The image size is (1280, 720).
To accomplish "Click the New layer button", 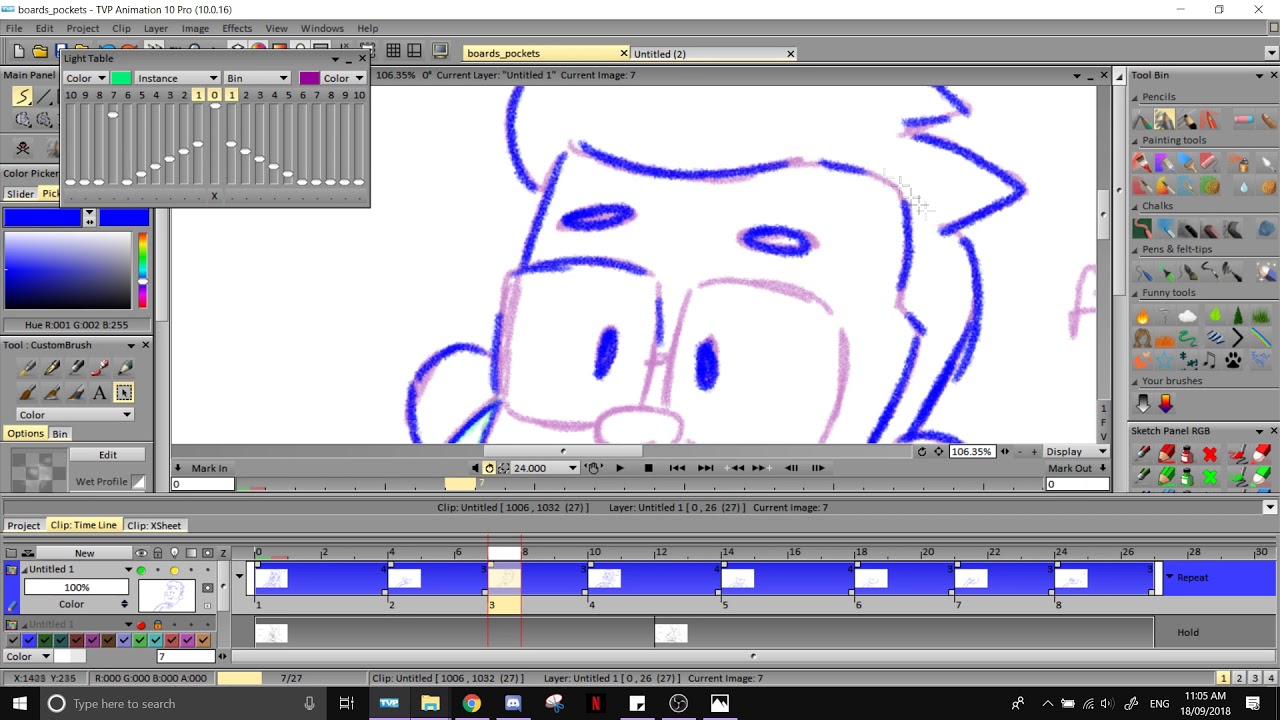I will tap(84, 553).
